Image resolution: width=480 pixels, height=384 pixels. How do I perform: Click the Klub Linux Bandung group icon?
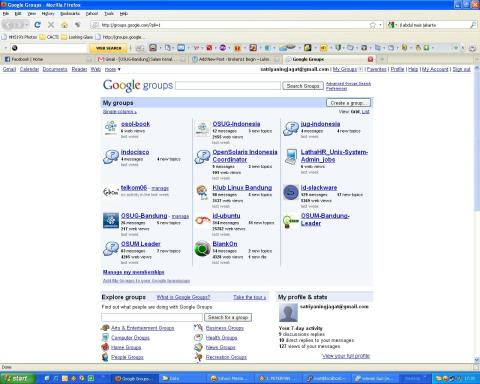202,192
